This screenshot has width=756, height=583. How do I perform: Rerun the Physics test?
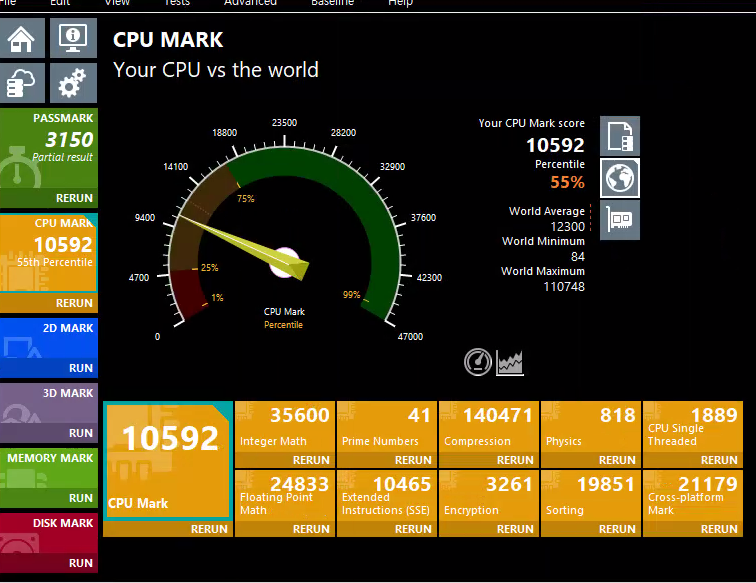tap(617, 460)
